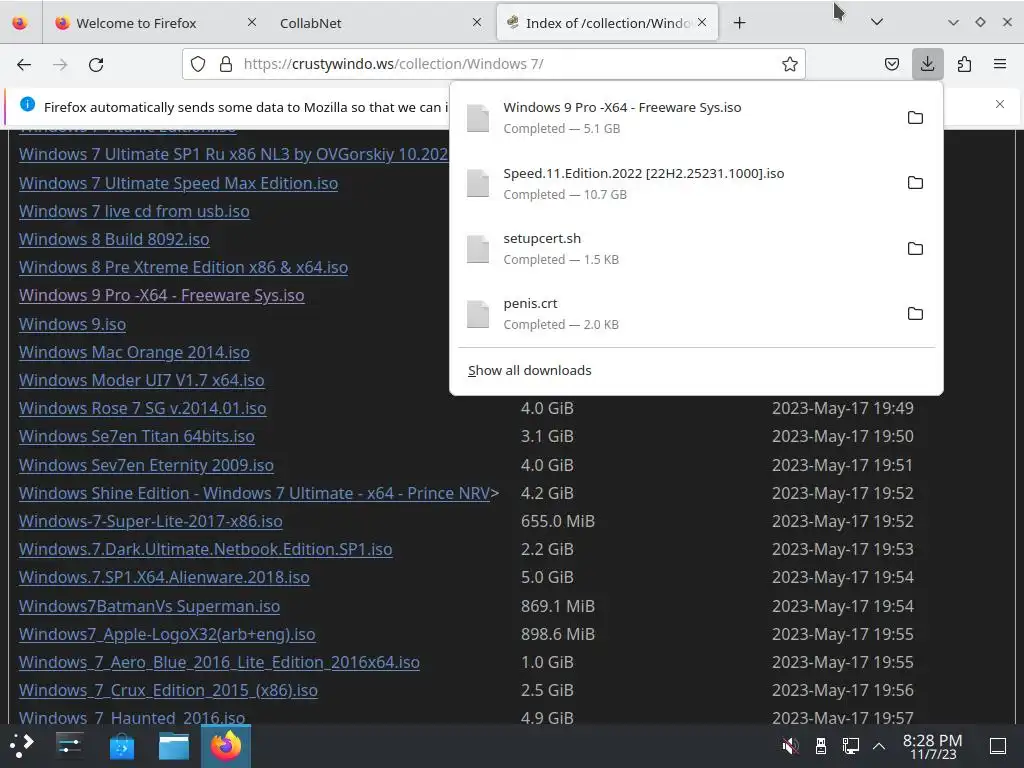Open Dolphin file manager from taskbar

174,745
